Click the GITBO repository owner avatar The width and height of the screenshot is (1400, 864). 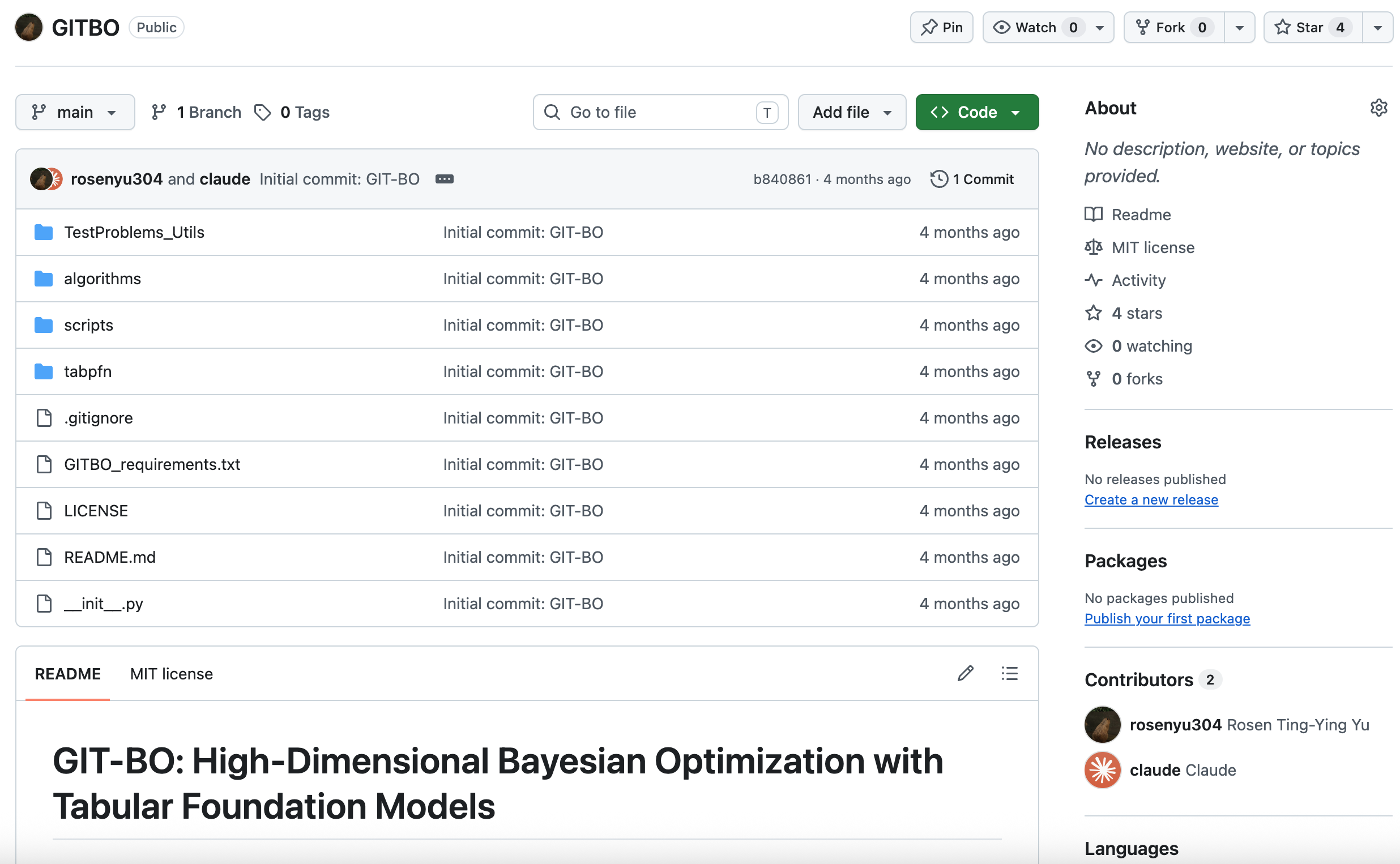coord(28,27)
